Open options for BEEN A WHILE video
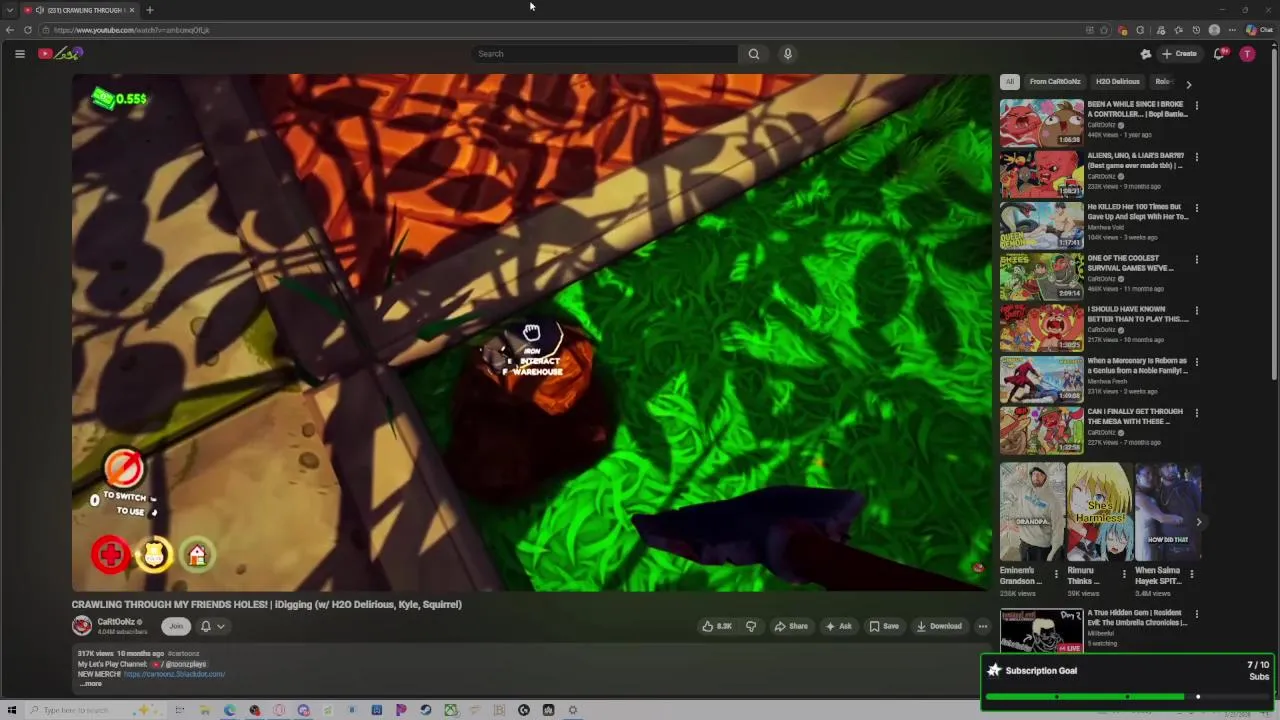Screen dimensions: 1280x720 (x=1196, y=106)
